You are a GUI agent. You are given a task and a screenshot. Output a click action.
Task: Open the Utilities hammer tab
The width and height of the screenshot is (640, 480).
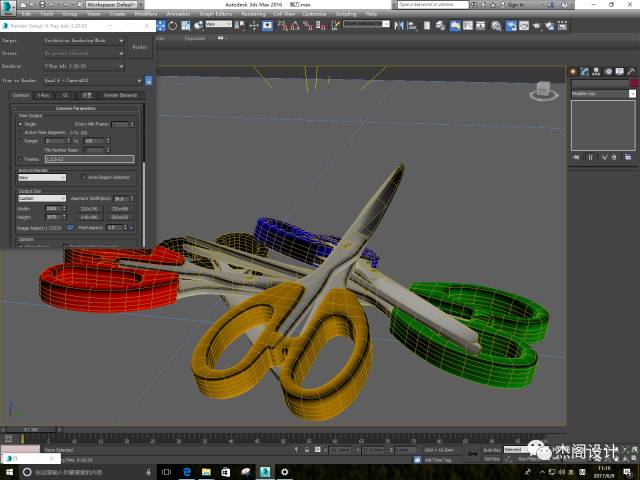pyautogui.click(x=631, y=71)
